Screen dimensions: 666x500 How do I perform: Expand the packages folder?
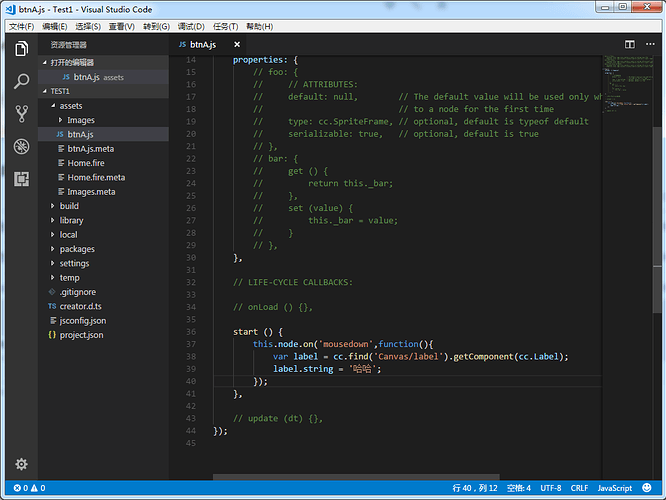click(x=52, y=249)
